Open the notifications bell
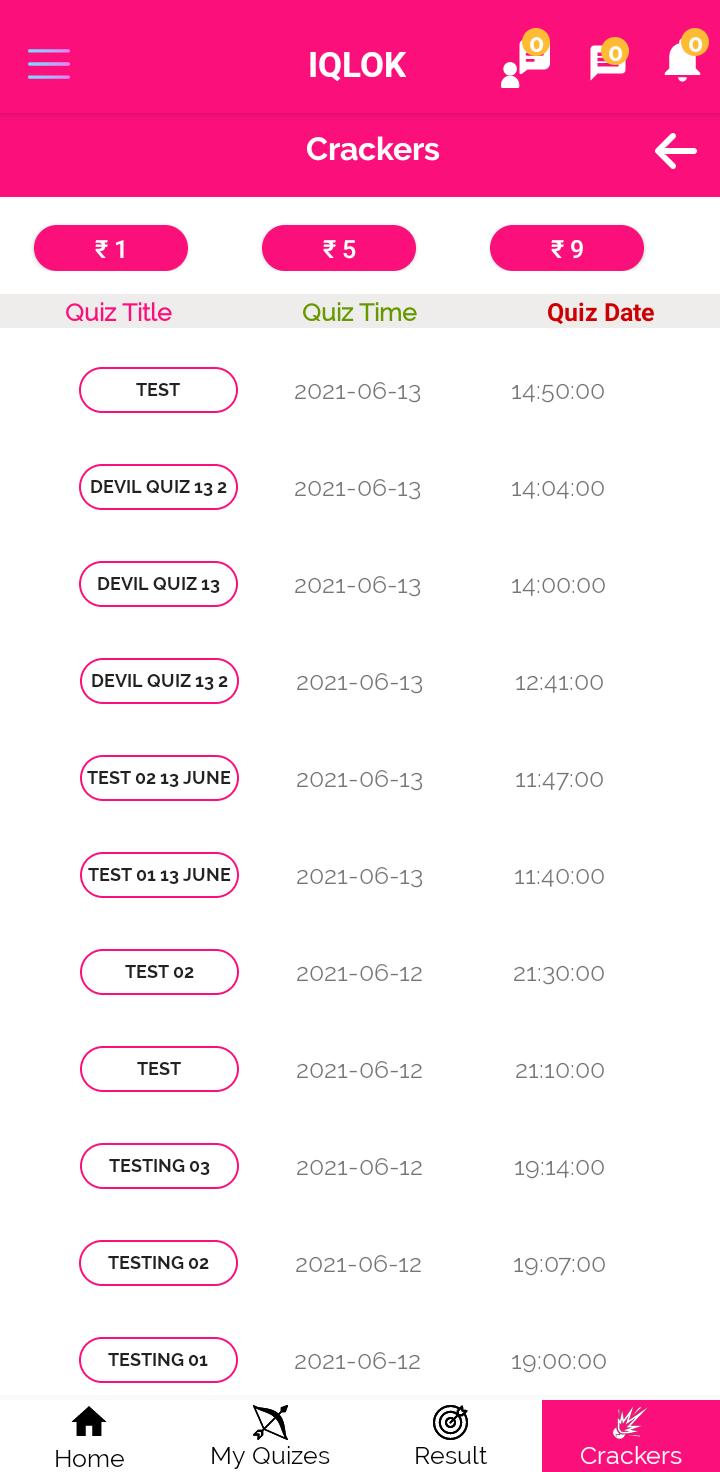 tap(684, 60)
